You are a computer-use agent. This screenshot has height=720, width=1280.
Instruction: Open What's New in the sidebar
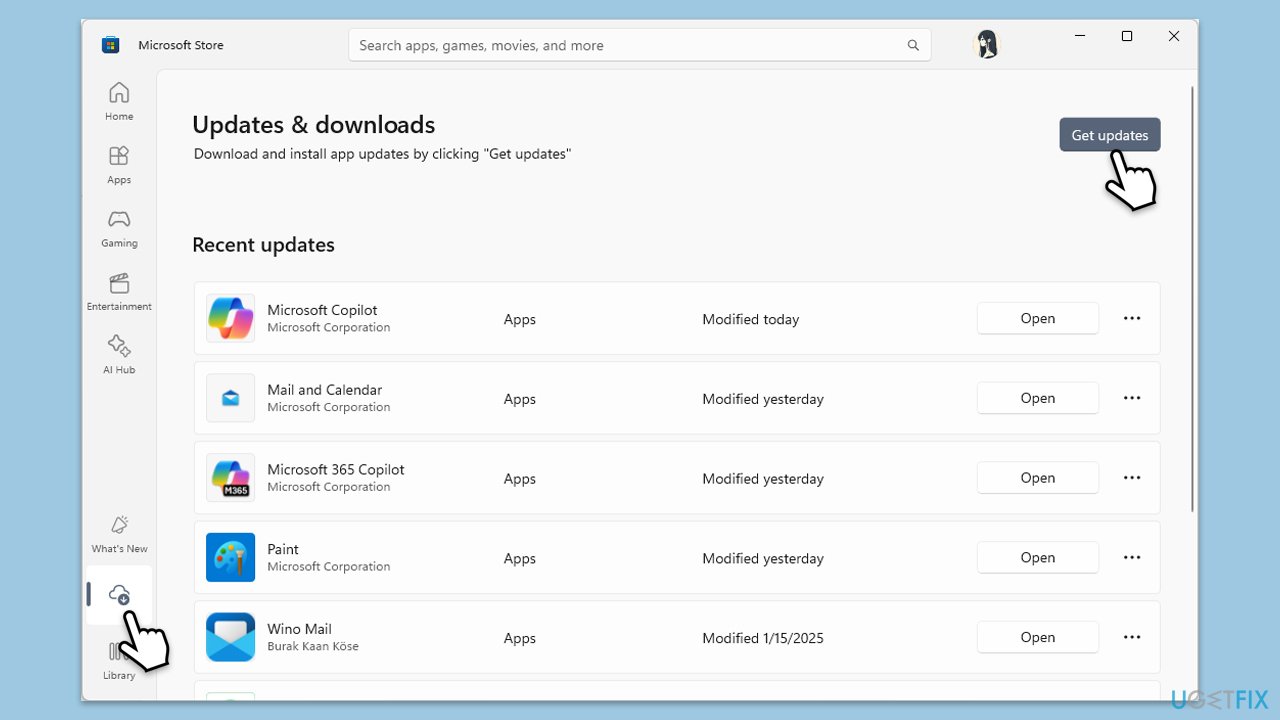tap(119, 534)
